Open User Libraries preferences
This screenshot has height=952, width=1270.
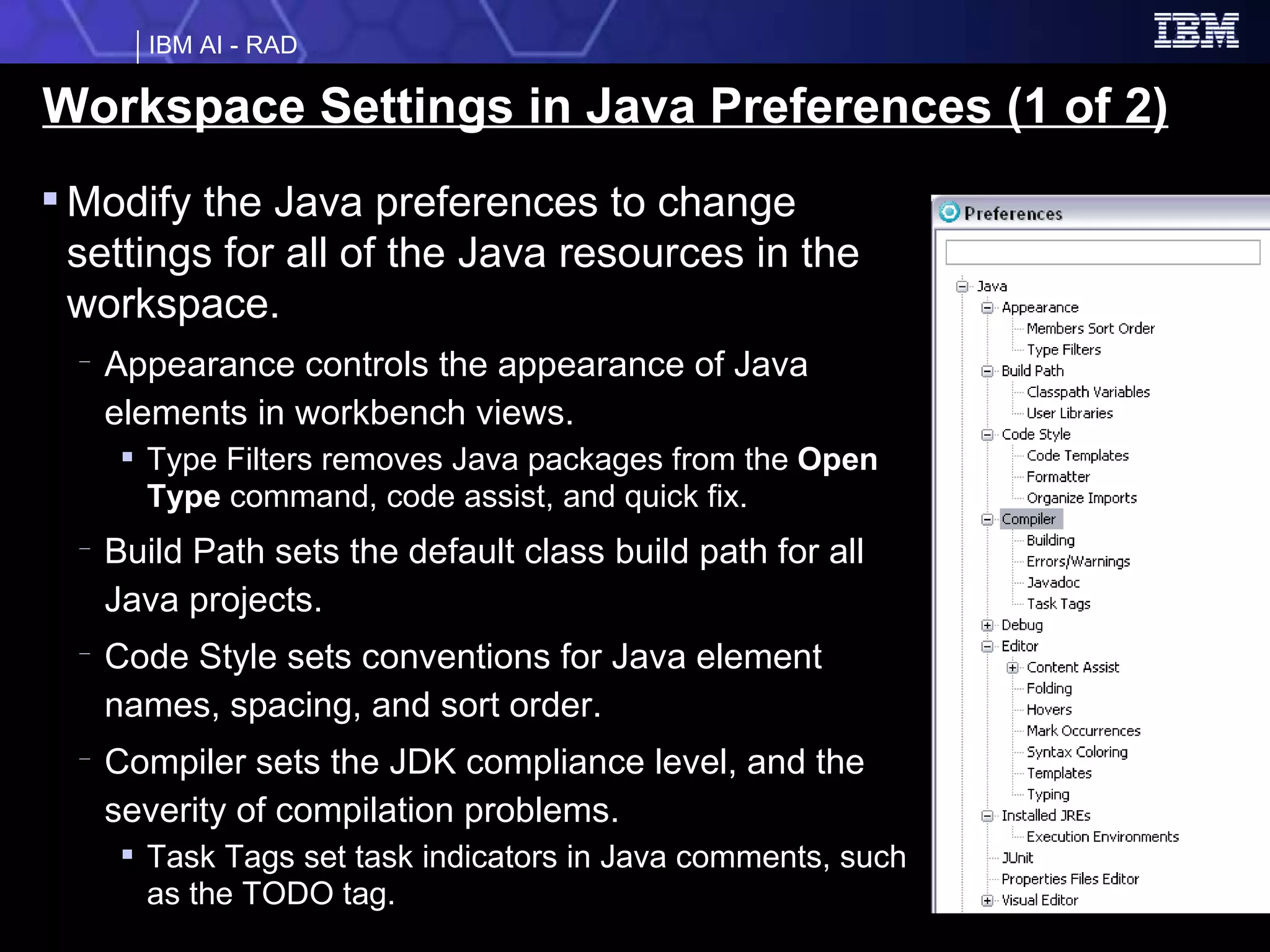1069,413
